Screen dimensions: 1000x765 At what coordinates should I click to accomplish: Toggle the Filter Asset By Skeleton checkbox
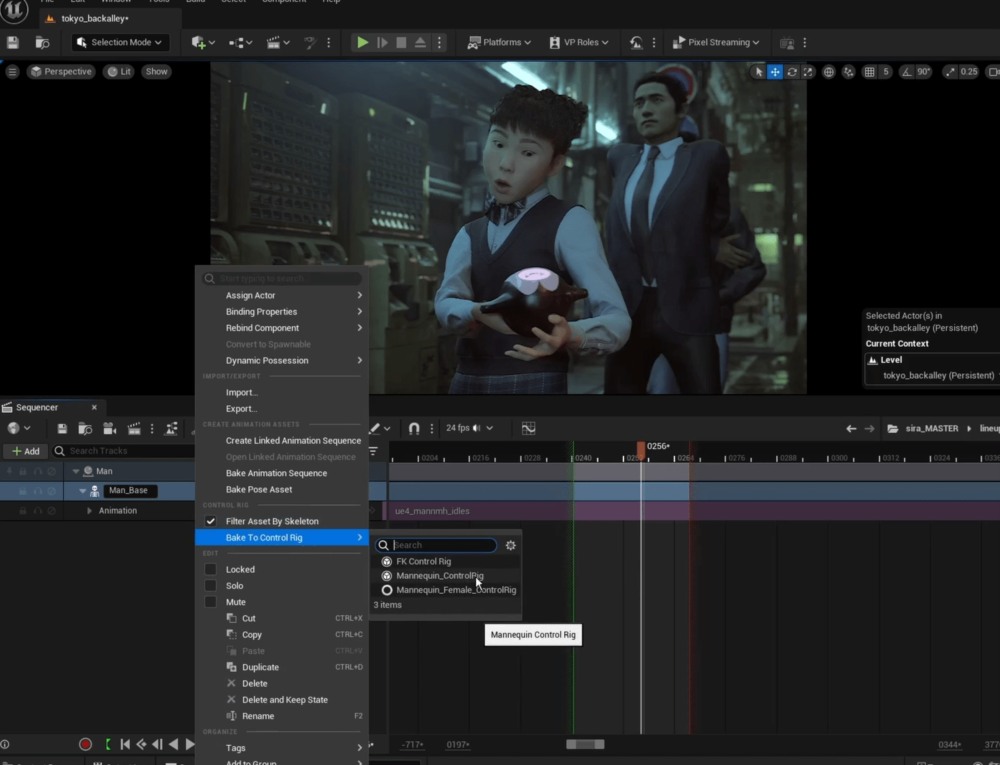[x=210, y=521]
